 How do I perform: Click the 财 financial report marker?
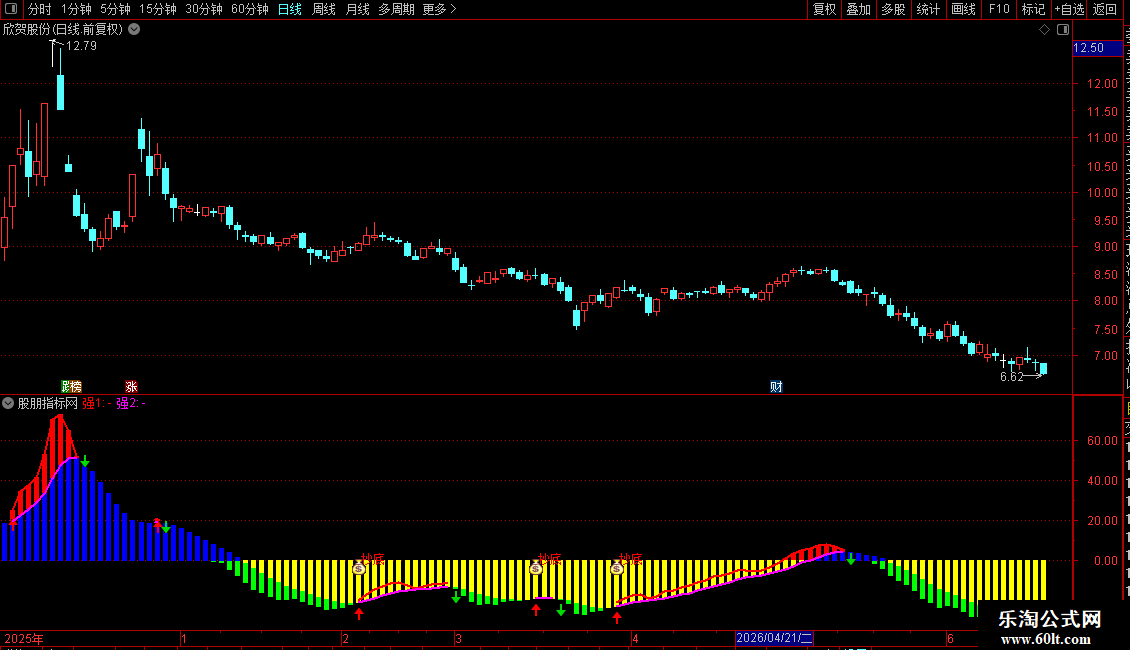(776, 387)
